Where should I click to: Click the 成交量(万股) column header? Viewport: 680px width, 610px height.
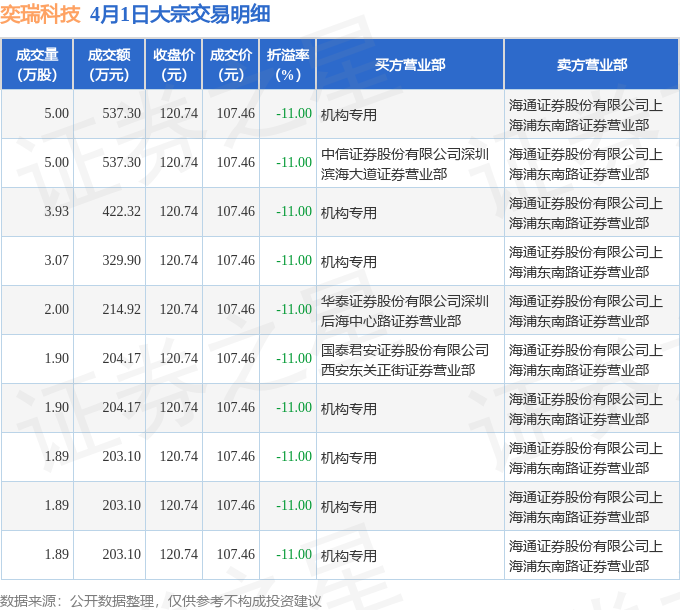pos(37,65)
